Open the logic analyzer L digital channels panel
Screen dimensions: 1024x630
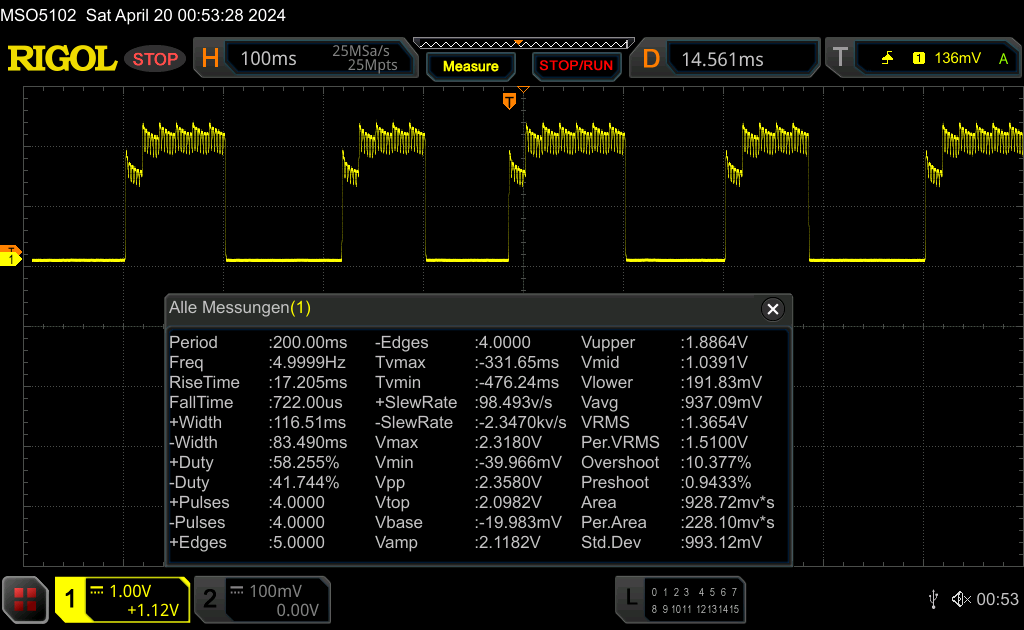point(680,600)
